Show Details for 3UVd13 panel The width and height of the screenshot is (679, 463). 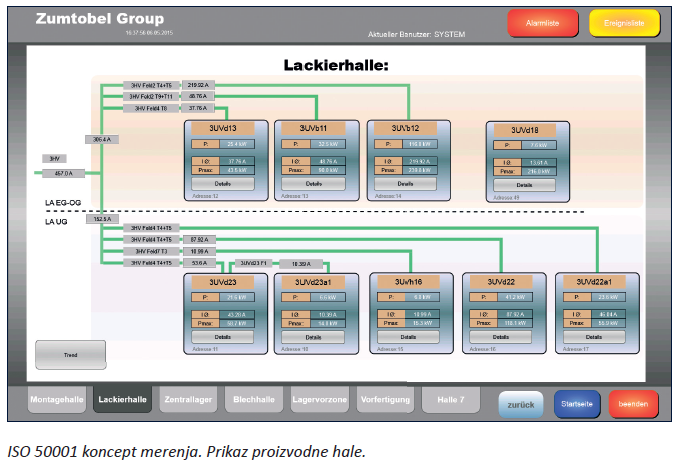(x=225, y=184)
